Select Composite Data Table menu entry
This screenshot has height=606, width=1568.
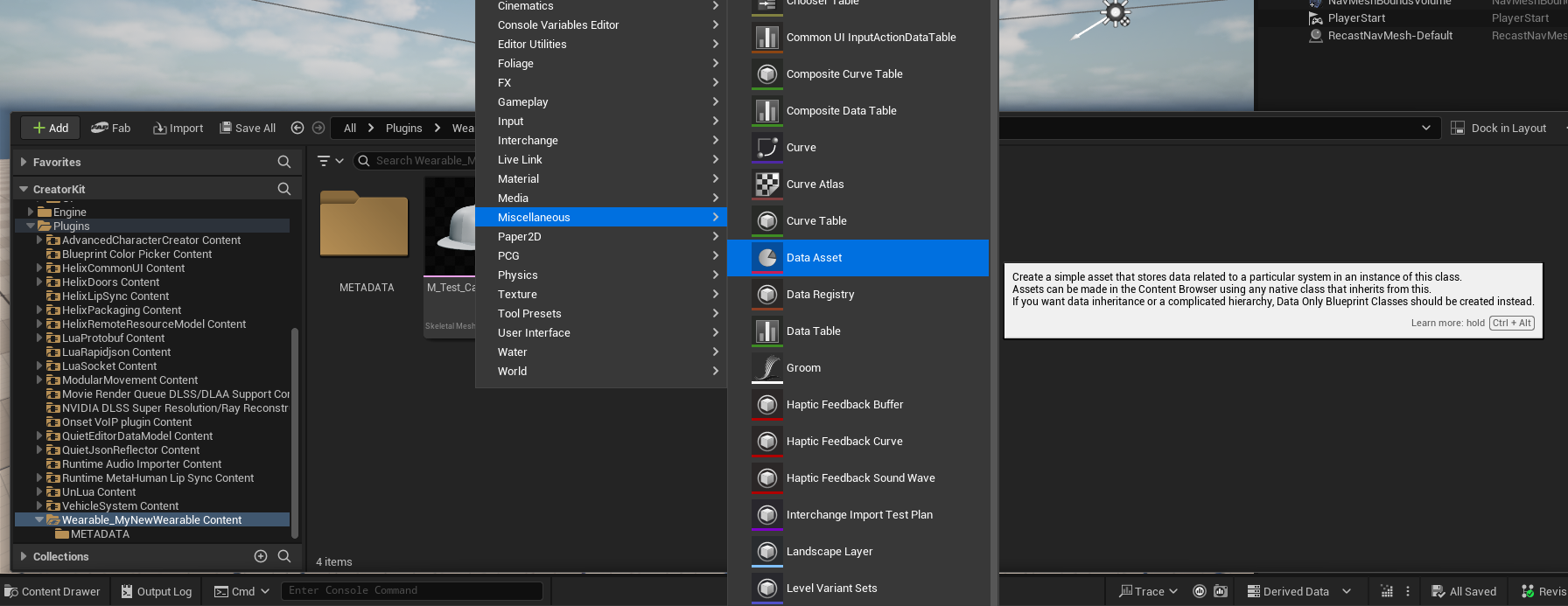click(841, 110)
